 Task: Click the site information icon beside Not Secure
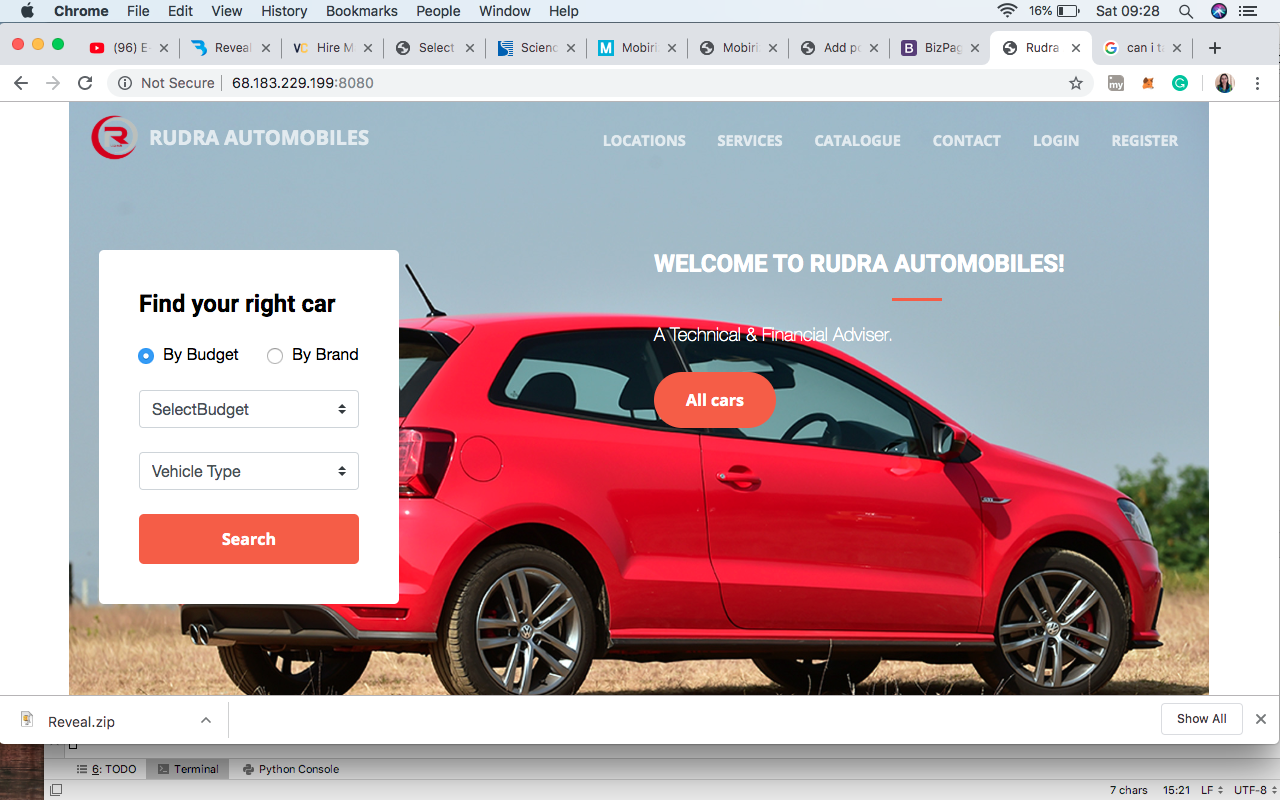[x=125, y=83]
